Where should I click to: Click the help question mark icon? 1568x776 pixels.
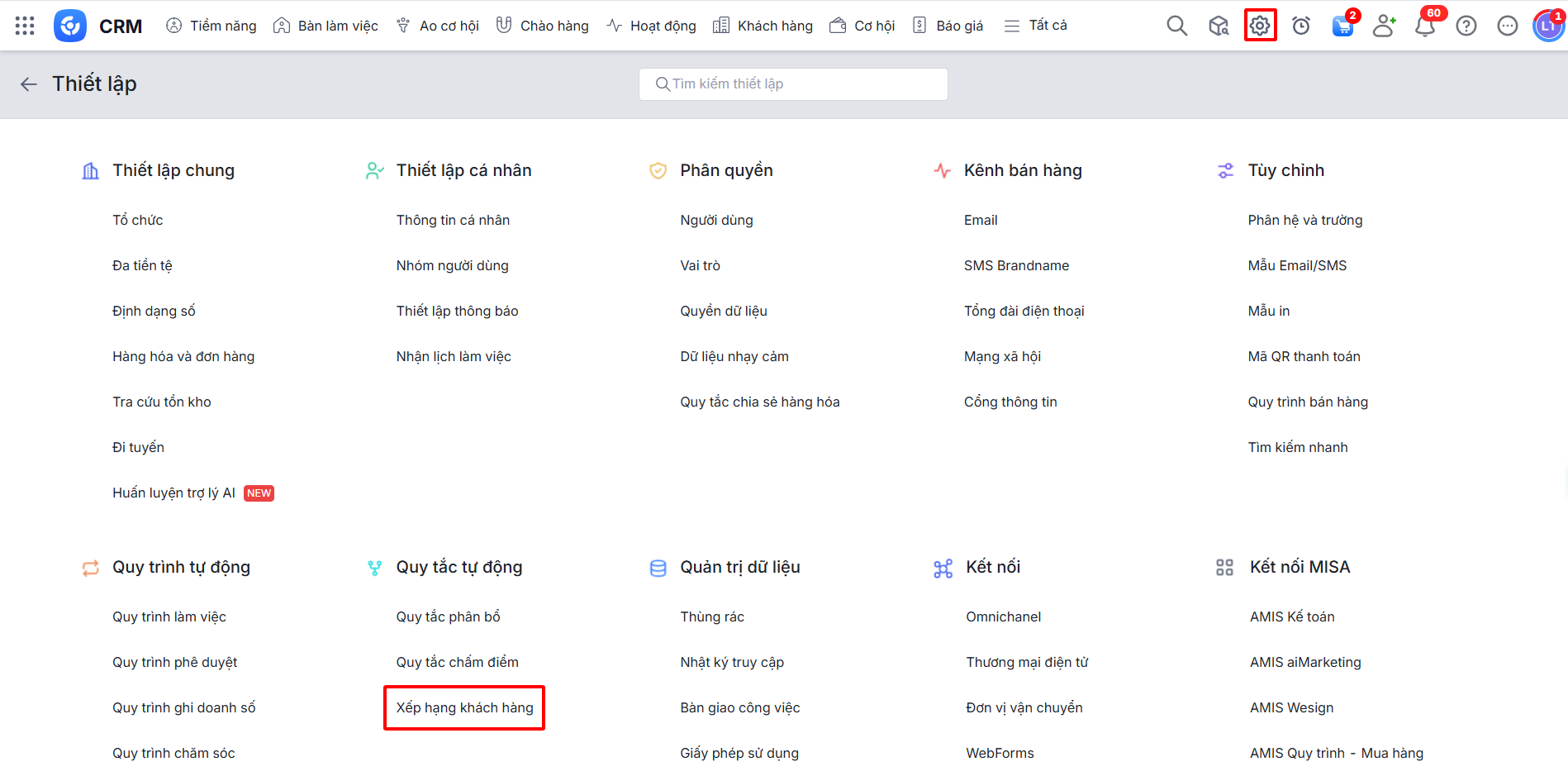(1466, 26)
